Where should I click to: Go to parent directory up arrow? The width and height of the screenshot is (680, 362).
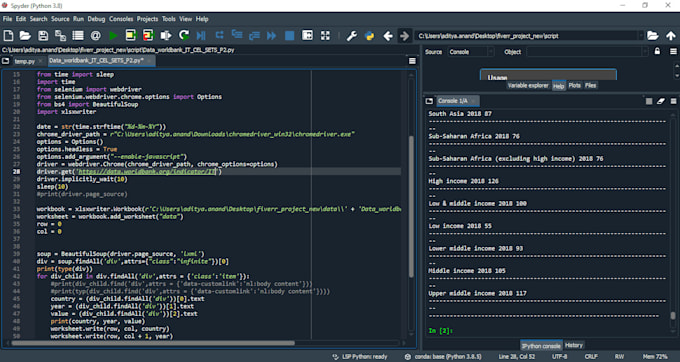pyautogui.click(x=671, y=36)
